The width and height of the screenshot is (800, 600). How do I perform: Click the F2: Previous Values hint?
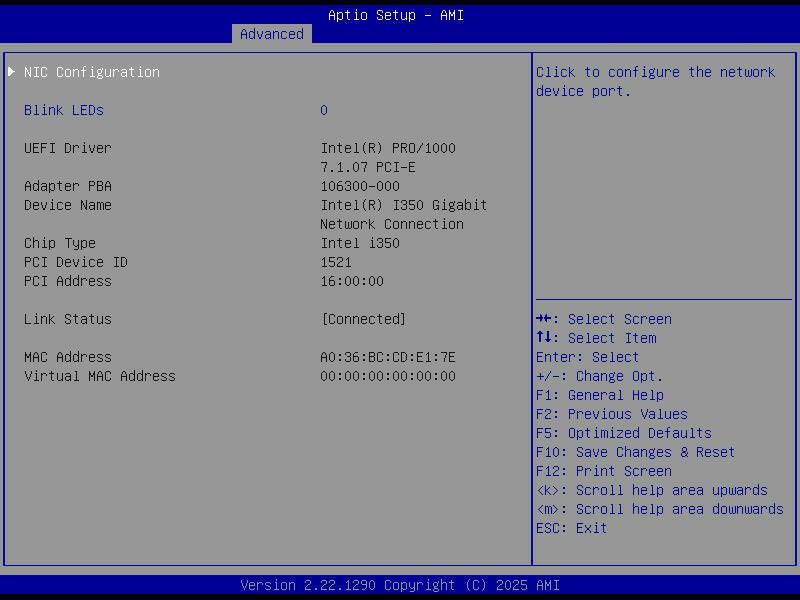point(612,414)
